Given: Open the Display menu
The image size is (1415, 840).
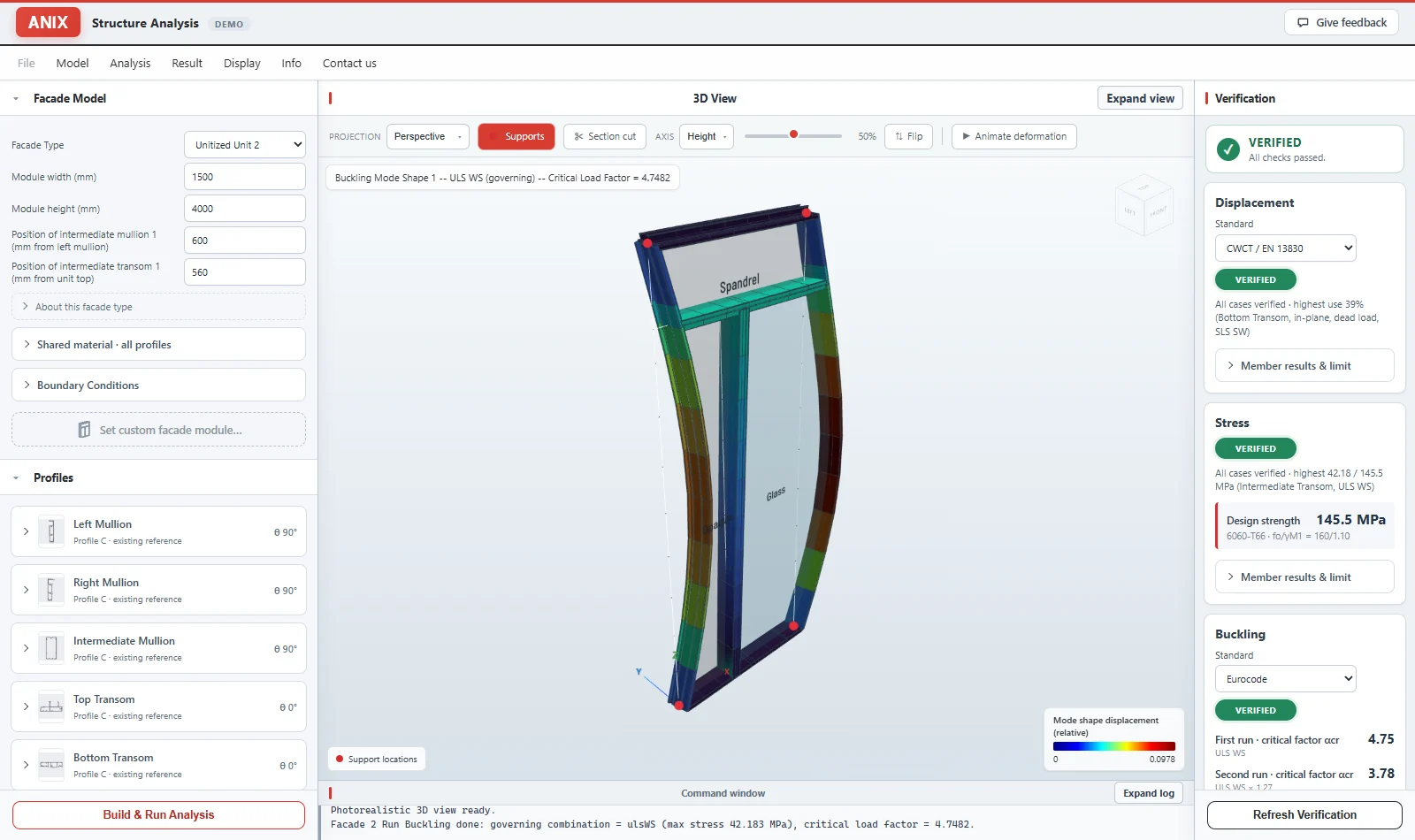Looking at the screenshot, I should tap(242, 64).
